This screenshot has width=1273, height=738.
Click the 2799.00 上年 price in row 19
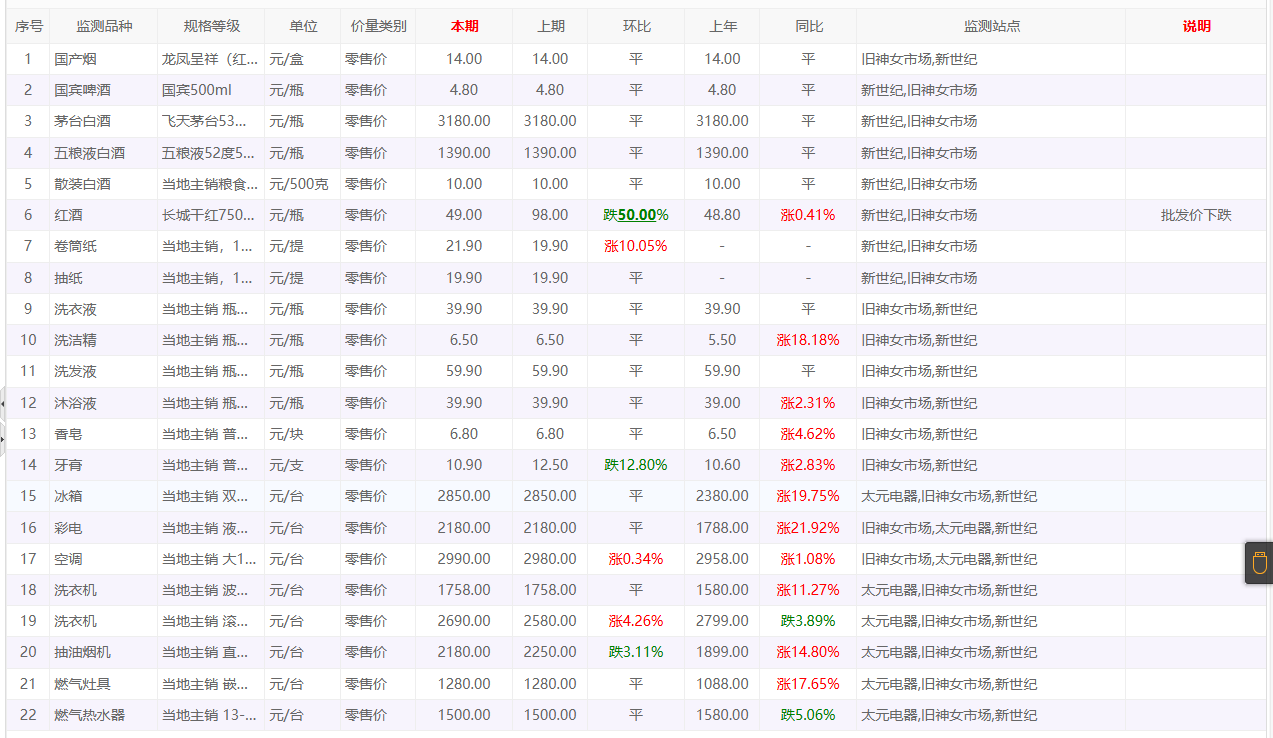[722, 621]
